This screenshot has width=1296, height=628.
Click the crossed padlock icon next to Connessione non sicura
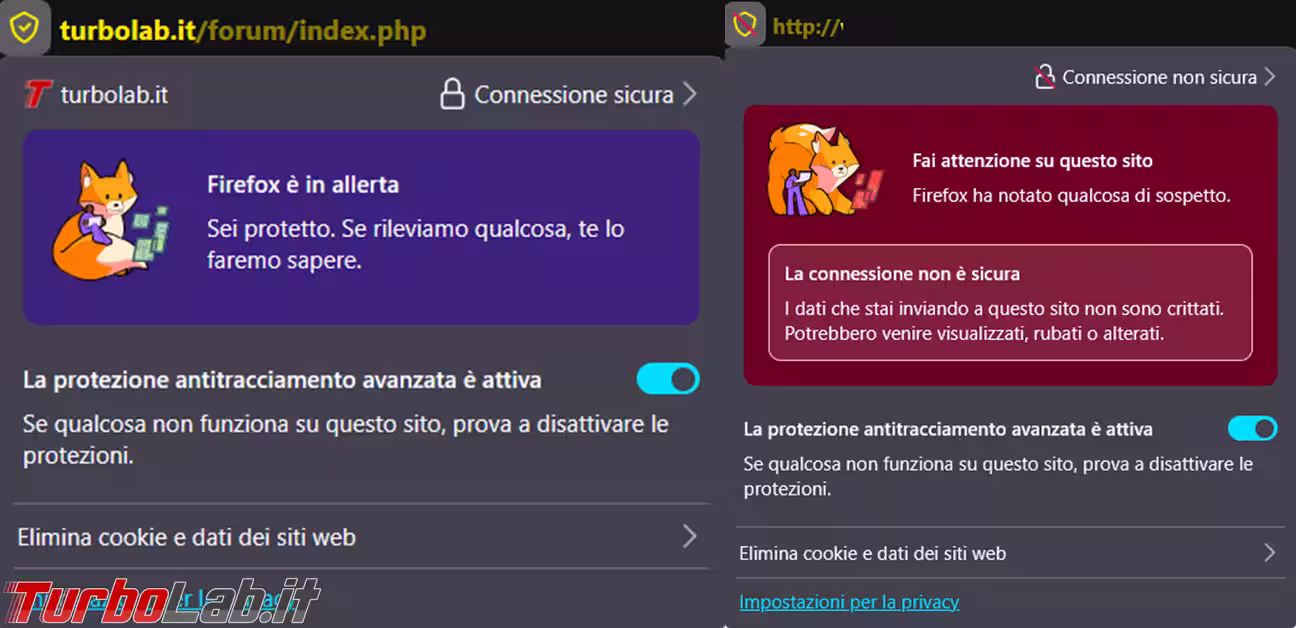[1045, 76]
